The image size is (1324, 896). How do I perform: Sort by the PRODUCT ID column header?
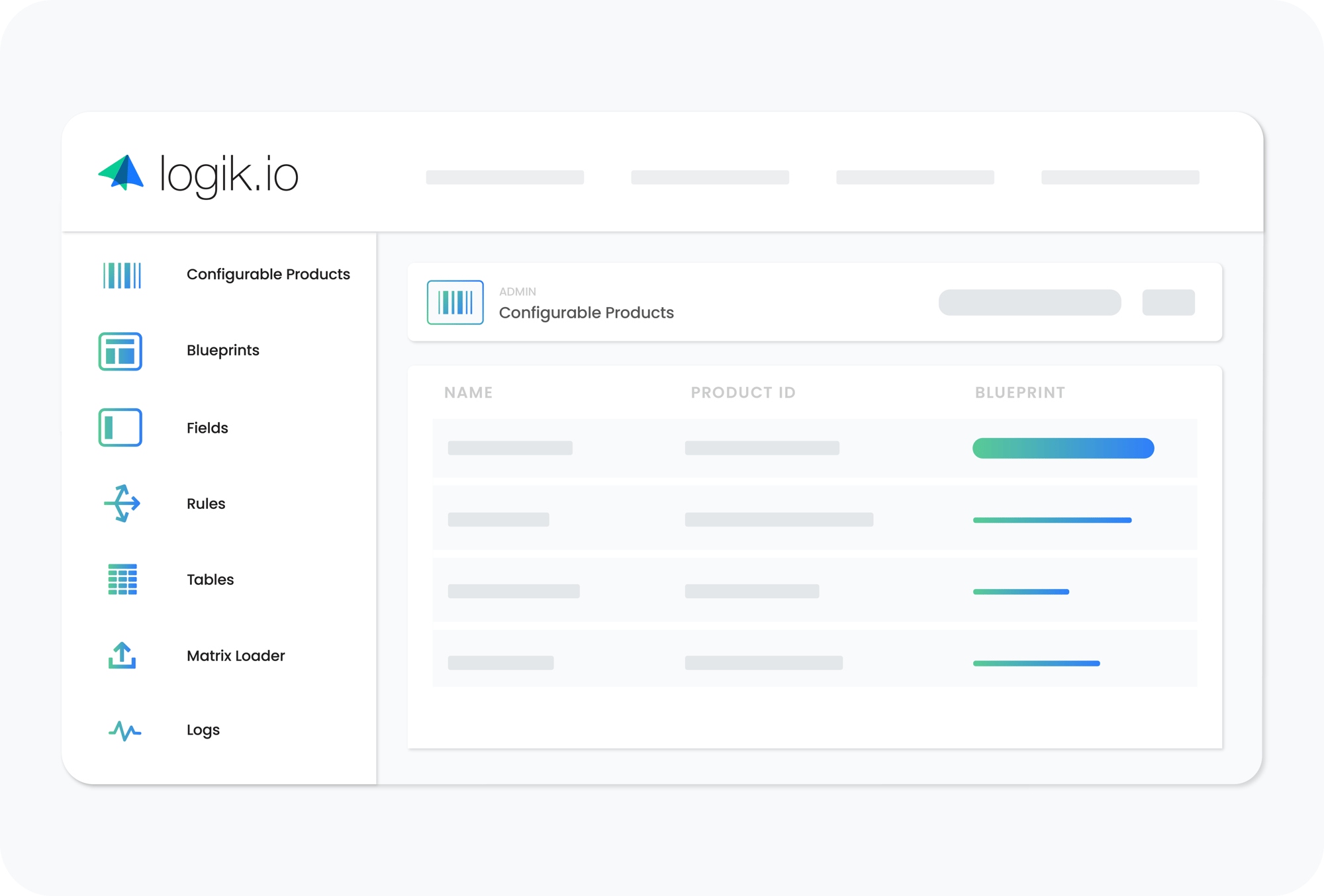pos(743,392)
